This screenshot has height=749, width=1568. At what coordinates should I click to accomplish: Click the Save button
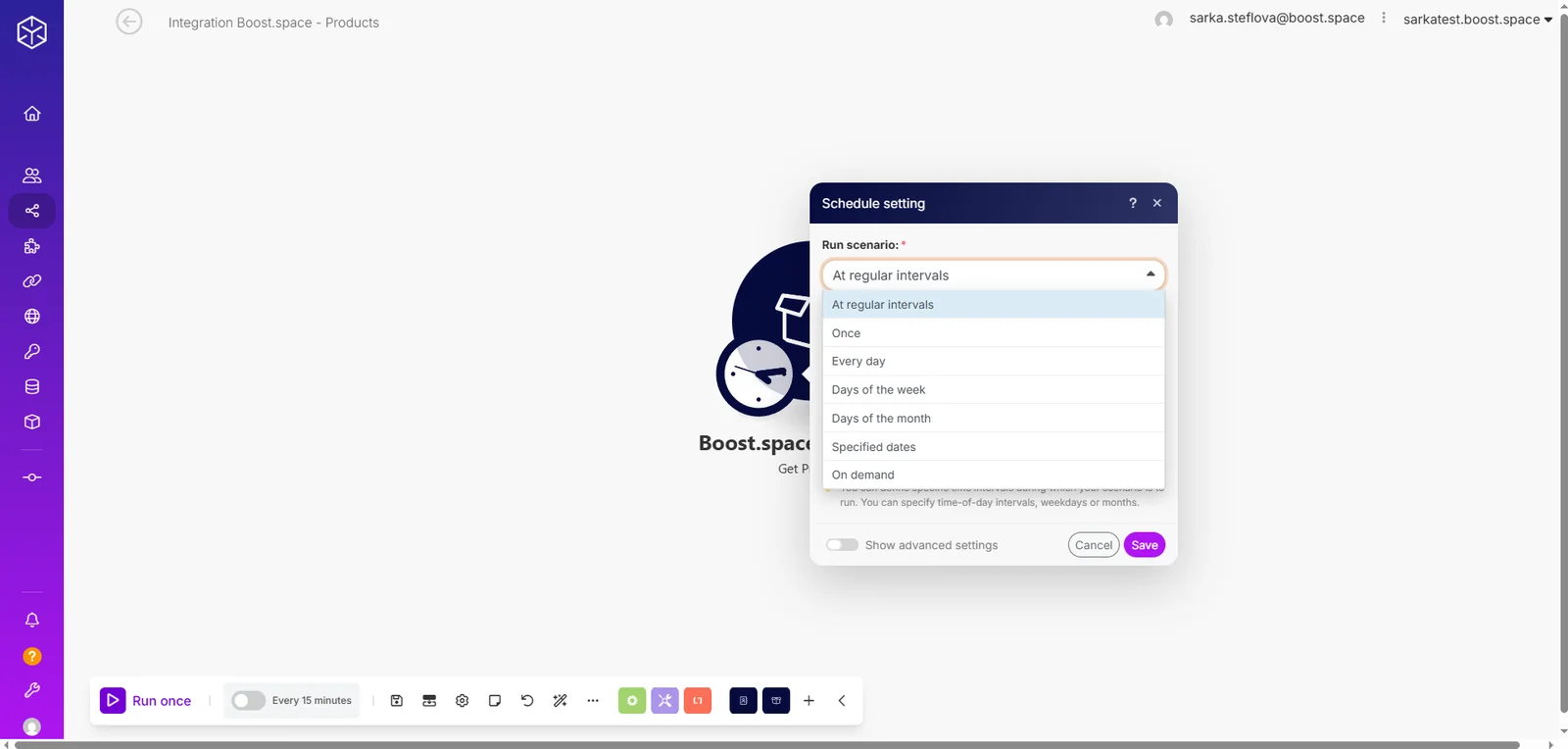pos(1145,545)
